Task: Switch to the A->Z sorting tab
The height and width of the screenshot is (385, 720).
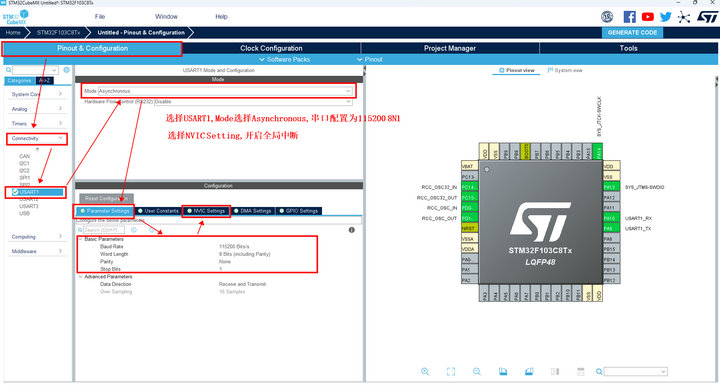Action: (x=45, y=80)
